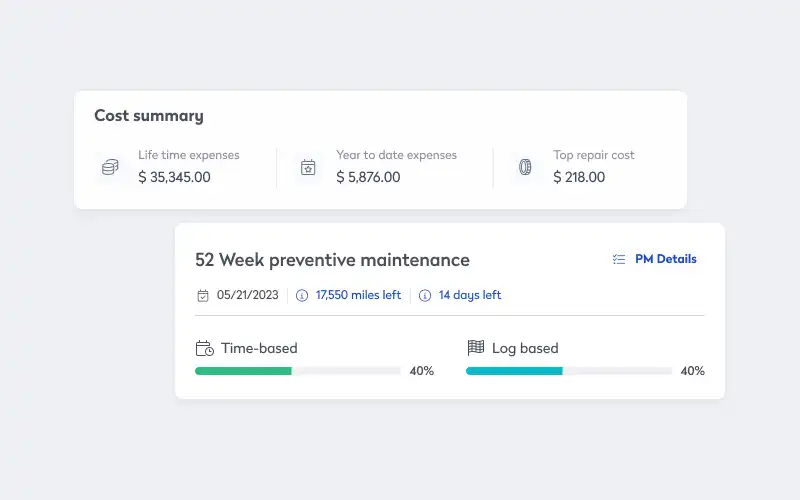Click the calendar clock icon beside Time-based
Viewport: 800px width, 500px height.
click(x=204, y=348)
